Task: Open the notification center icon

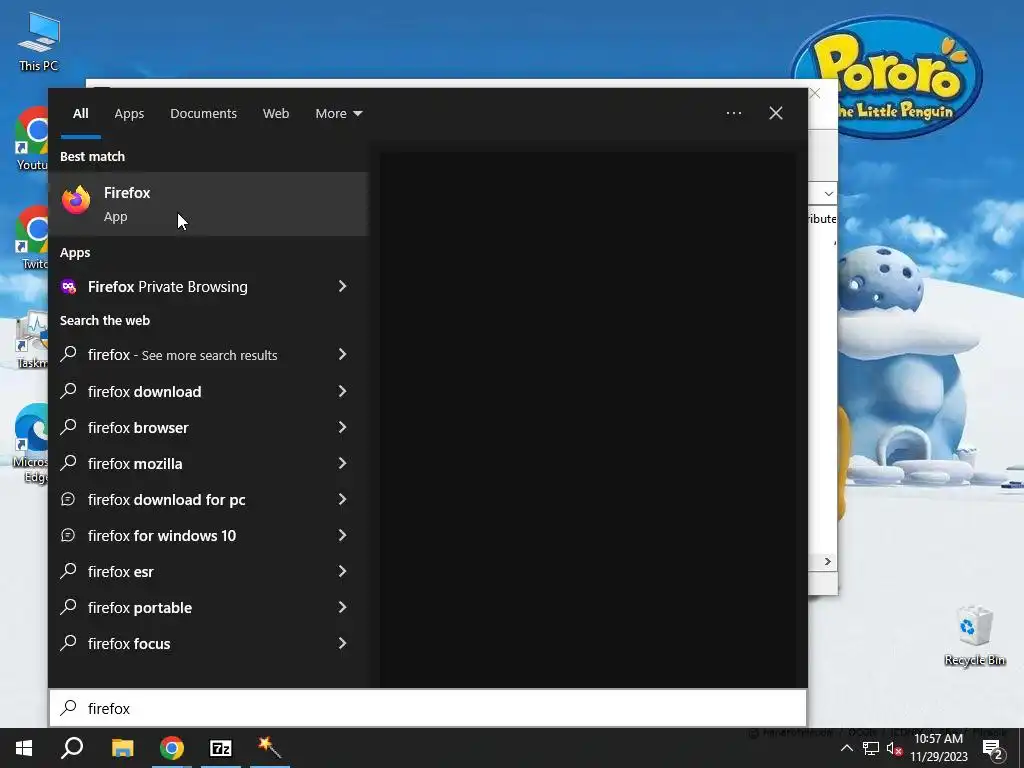Action: coord(992,748)
